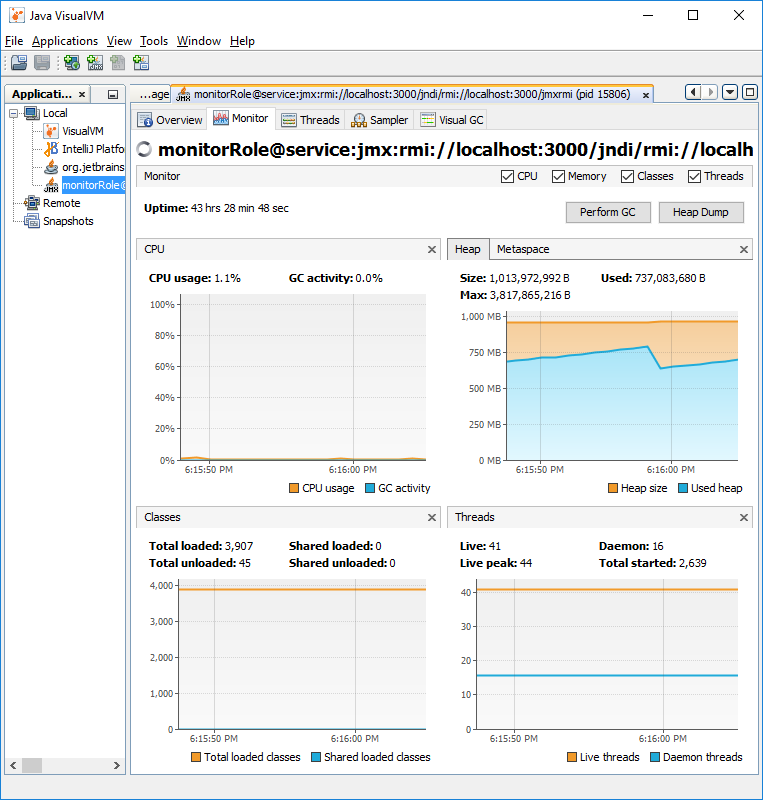Click the Add JMX Connection toolbar icon
The height and width of the screenshot is (800, 763).
pos(95,63)
